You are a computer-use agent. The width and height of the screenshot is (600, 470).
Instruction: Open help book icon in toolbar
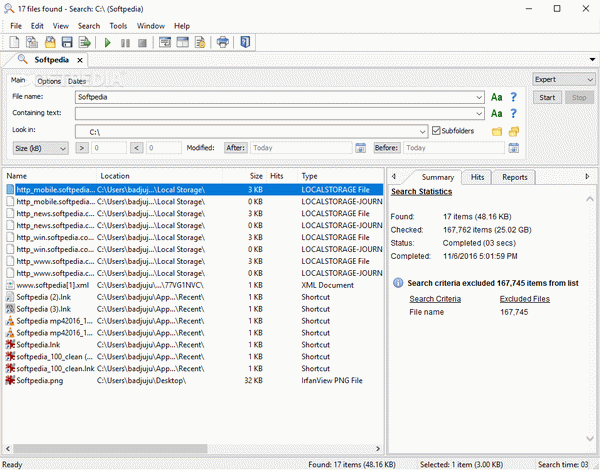pyautogui.click(x=245, y=42)
